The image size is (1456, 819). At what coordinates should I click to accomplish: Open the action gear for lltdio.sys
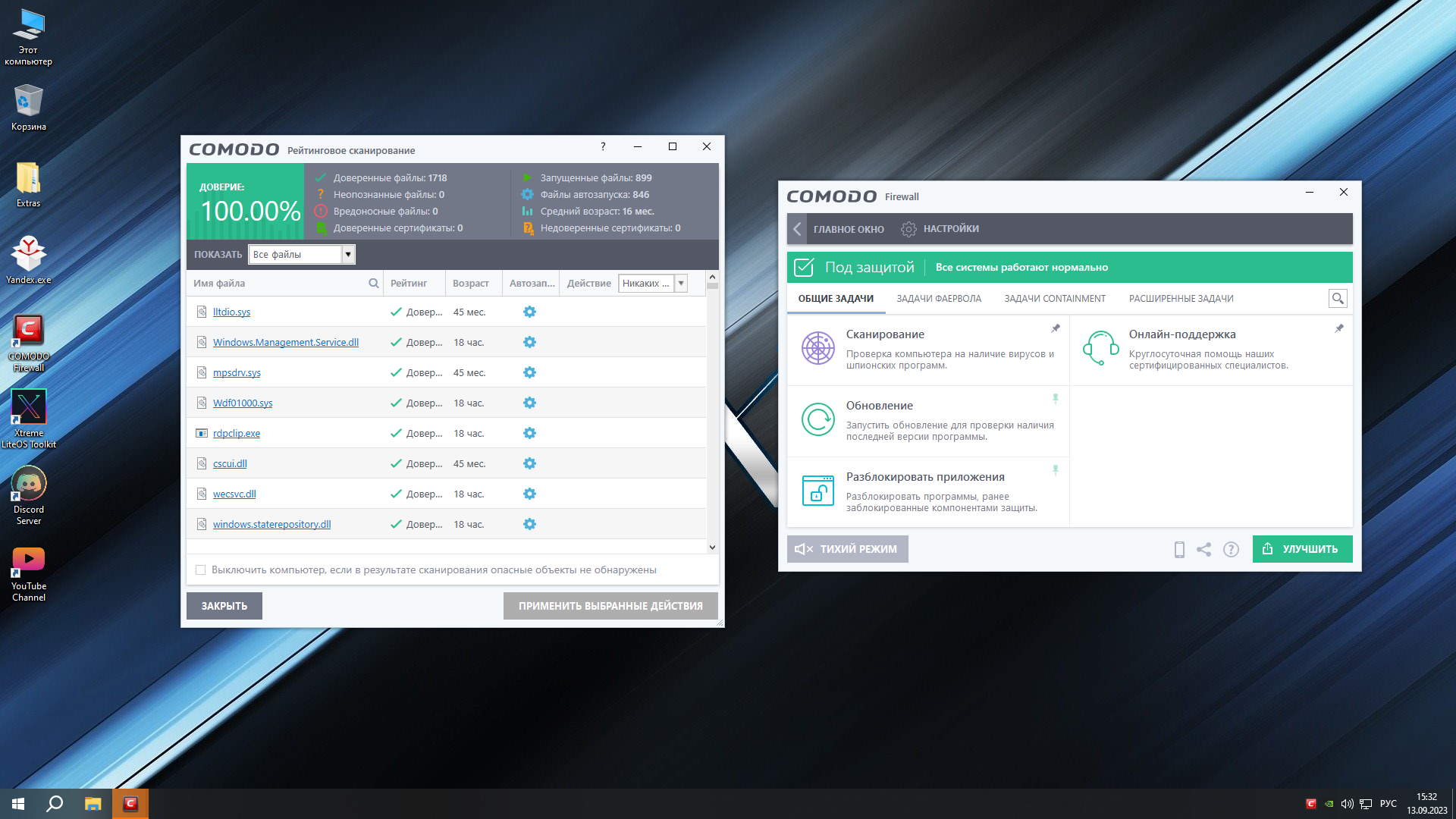529,312
